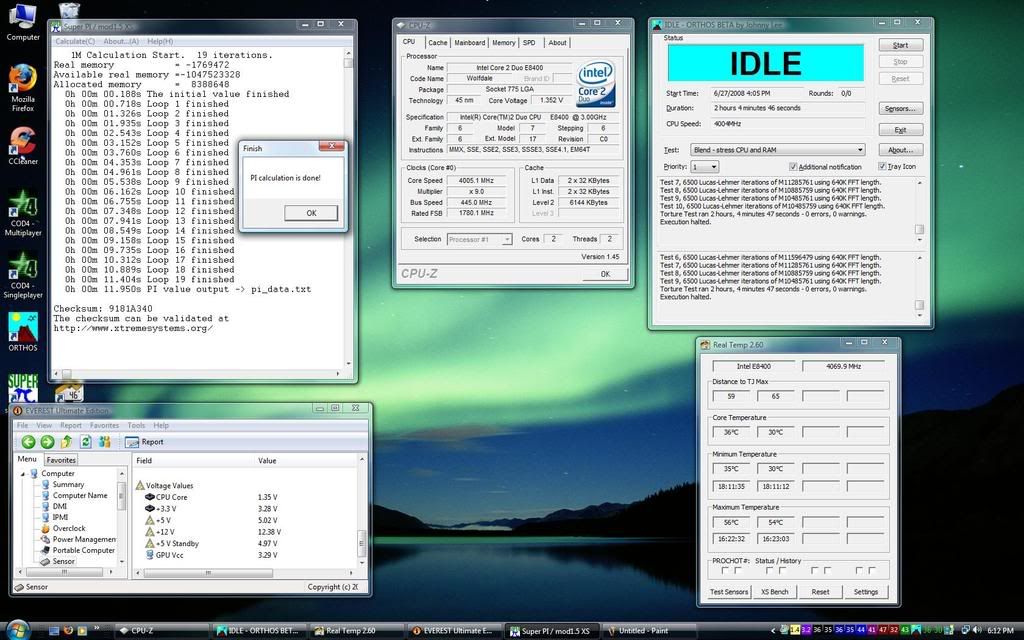The height and width of the screenshot is (640, 1024).
Task: Click the Refresh icon in the EVEREST toolbar
Action: [86, 442]
